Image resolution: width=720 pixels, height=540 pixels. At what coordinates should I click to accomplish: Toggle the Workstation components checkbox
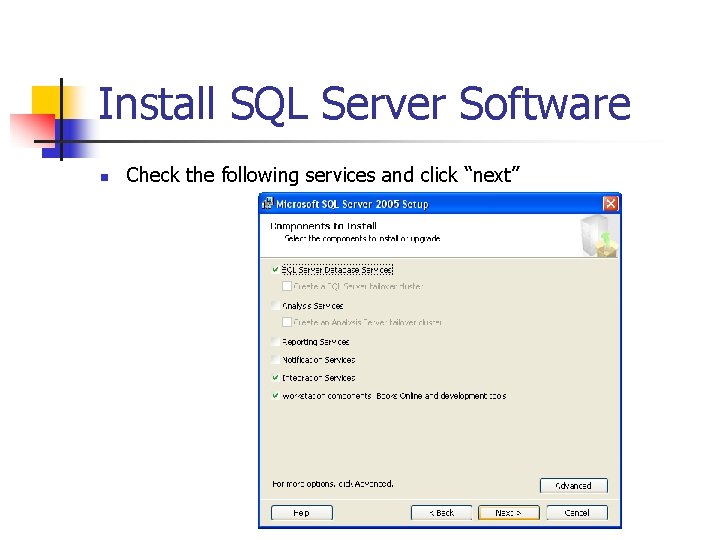point(276,395)
